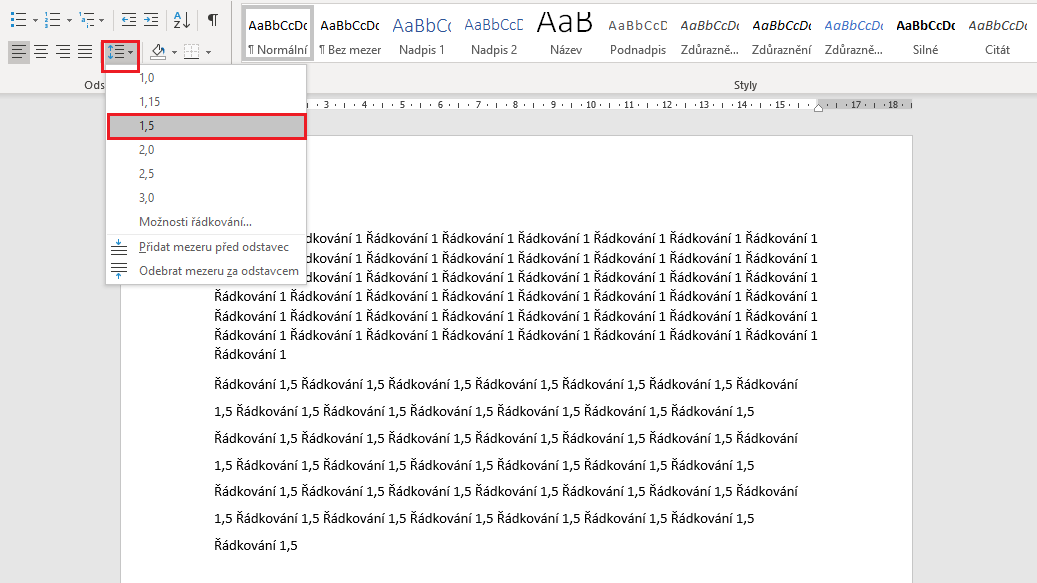The image size is (1037, 583).
Task: Apply the blue Zdůrazně... style
Action: point(854,34)
